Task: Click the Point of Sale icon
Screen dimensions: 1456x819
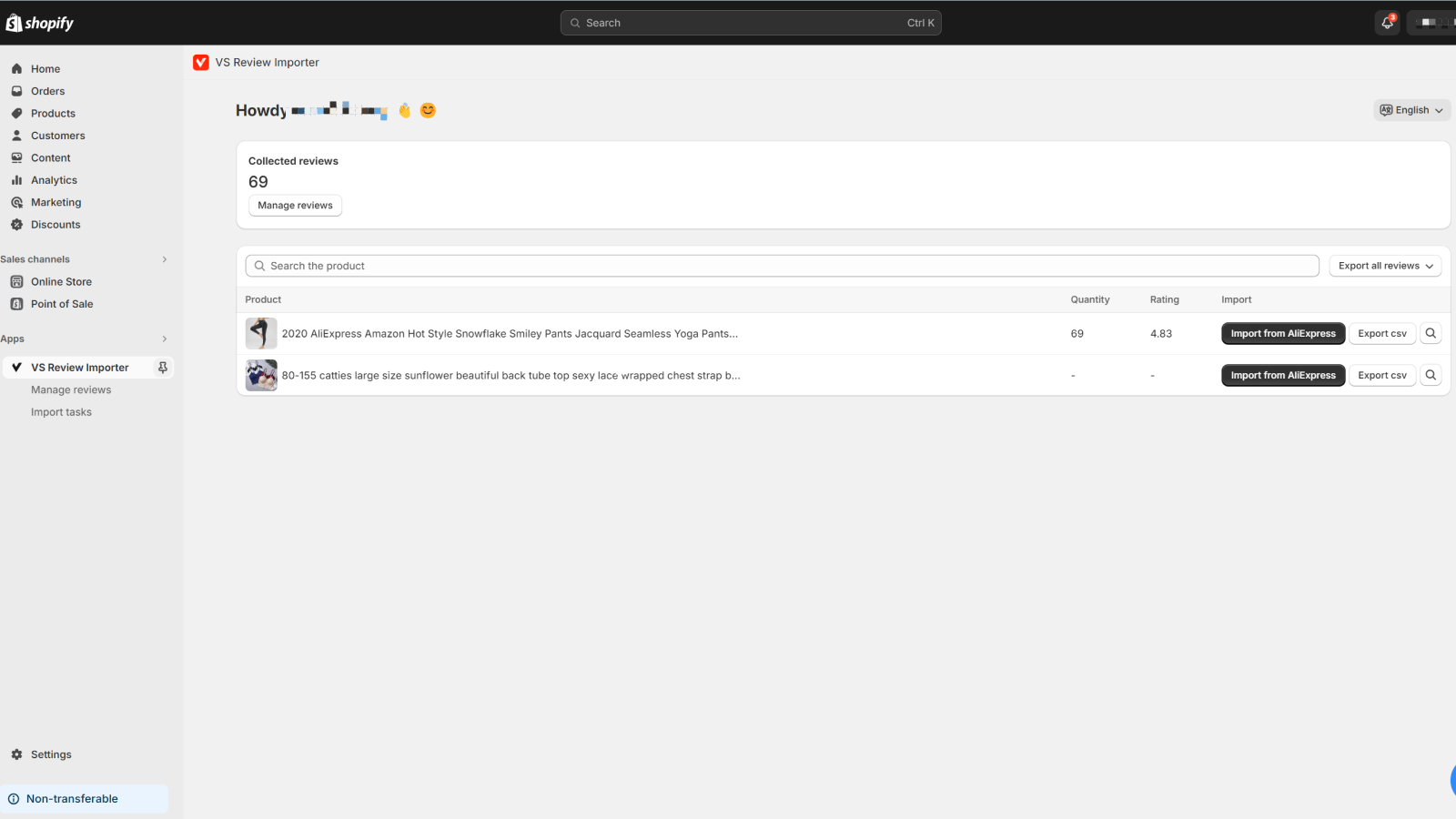Action: [16, 304]
